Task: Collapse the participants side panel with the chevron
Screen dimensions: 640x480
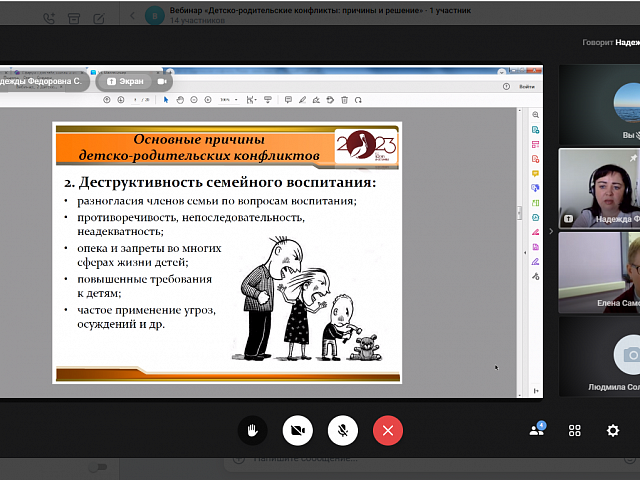Action: coord(550,231)
